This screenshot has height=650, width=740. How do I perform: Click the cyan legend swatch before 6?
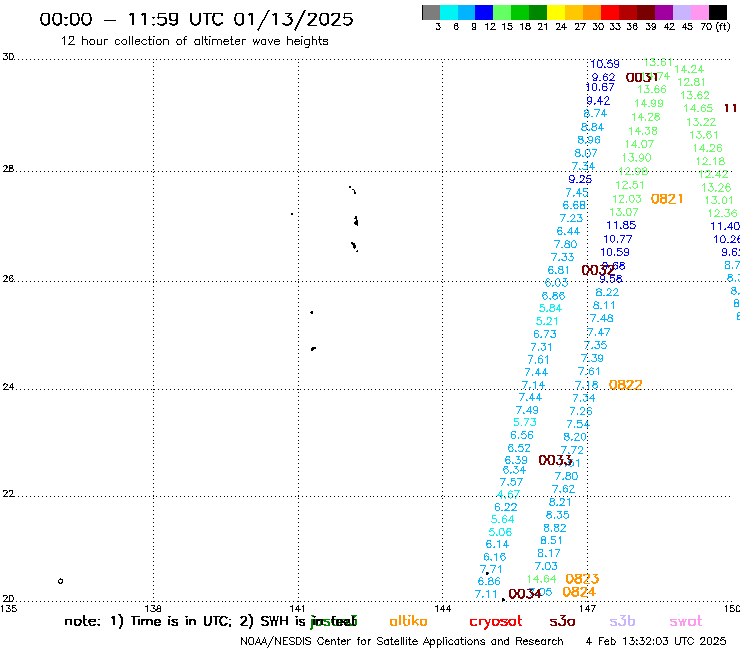[449, 12]
